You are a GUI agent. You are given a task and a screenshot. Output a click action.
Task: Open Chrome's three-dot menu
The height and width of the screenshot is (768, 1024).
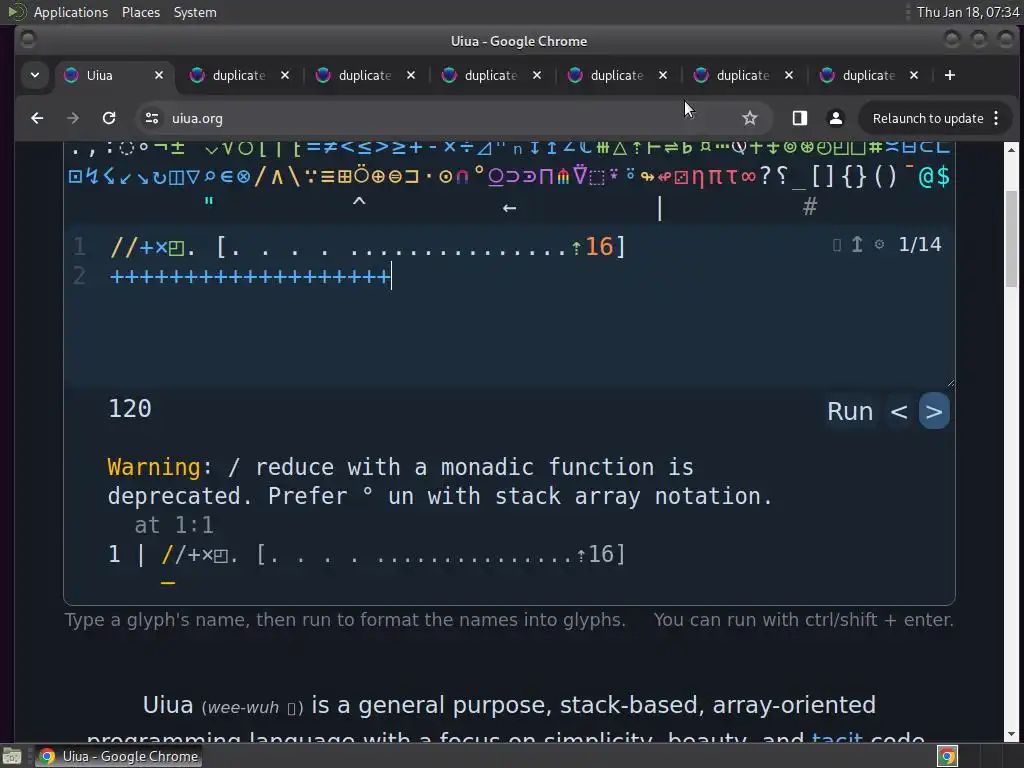(996, 118)
